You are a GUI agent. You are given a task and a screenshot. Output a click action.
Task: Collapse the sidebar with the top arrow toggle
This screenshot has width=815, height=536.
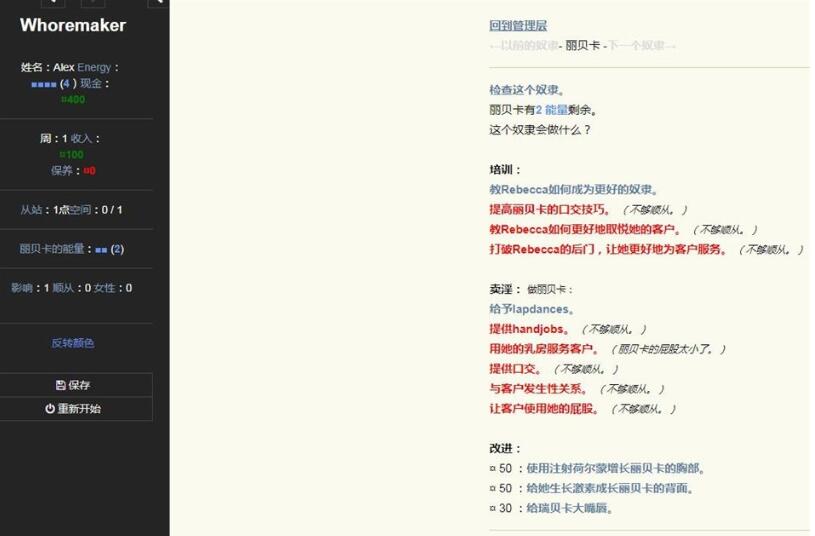(157, 3)
